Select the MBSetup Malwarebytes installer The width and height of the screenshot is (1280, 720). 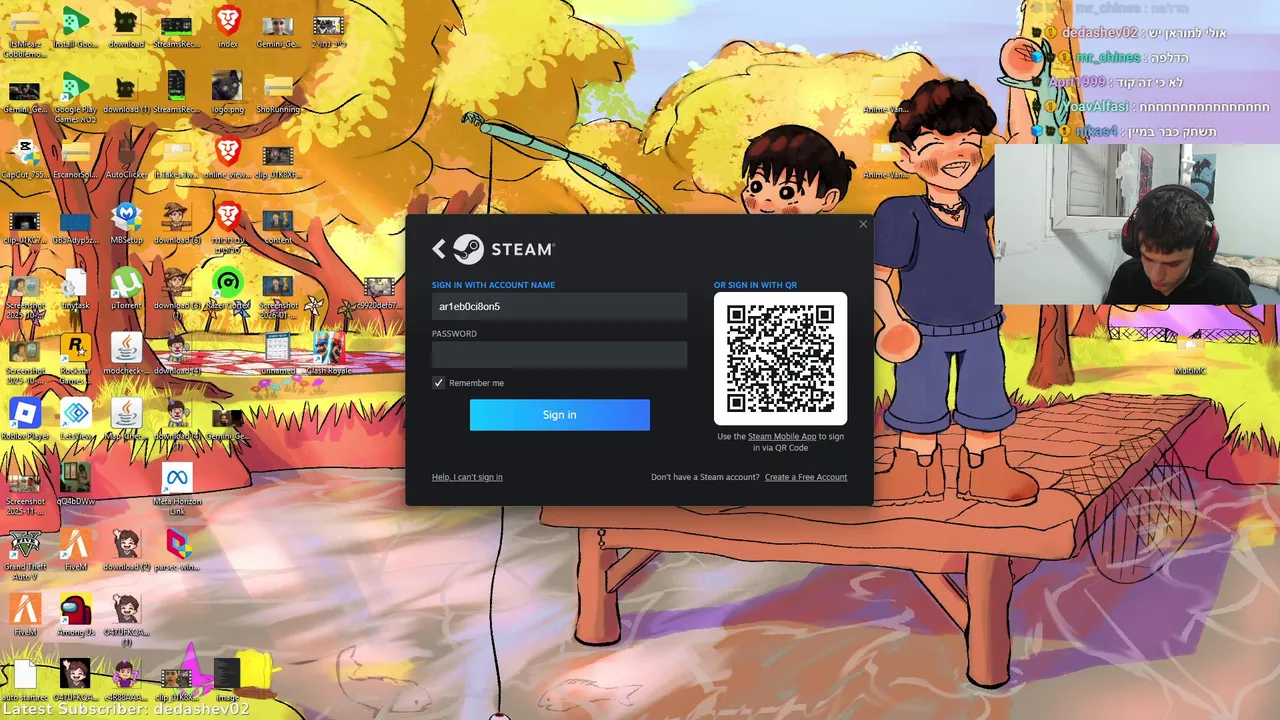tap(126, 223)
